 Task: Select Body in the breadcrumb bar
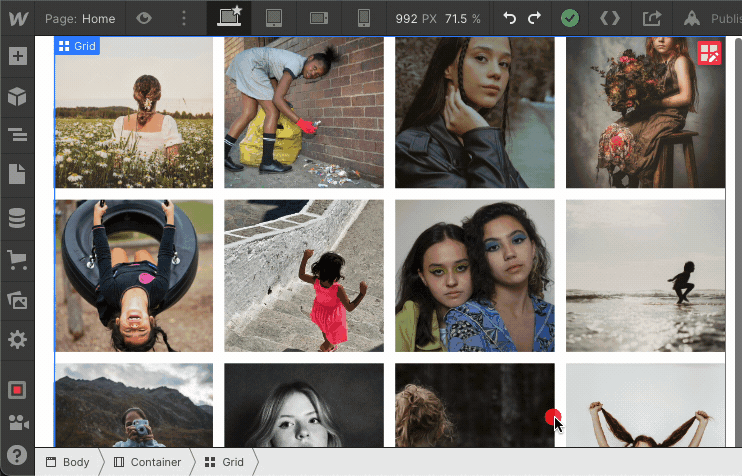click(67, 462)
